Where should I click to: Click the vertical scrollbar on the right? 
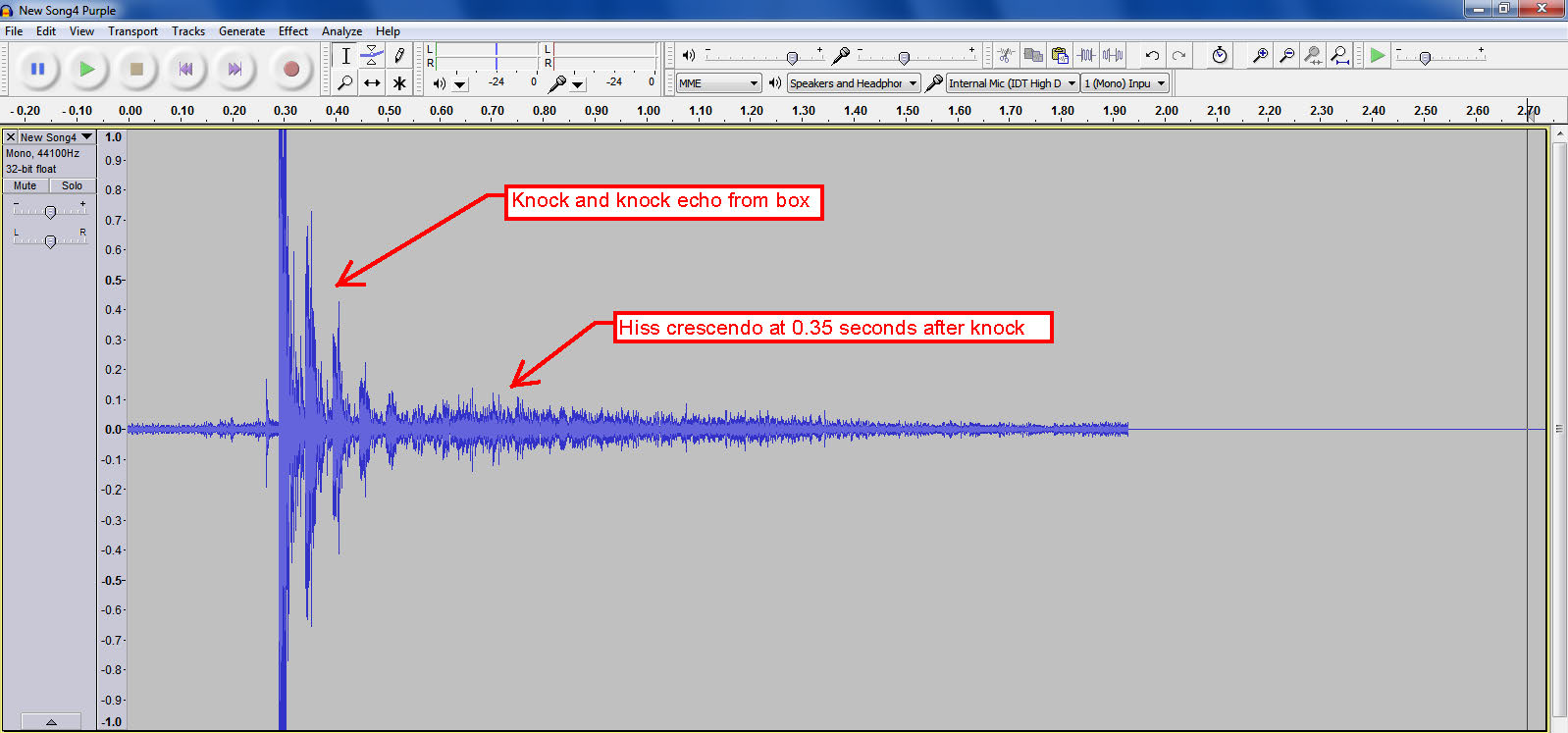[x=1559, y=429]
